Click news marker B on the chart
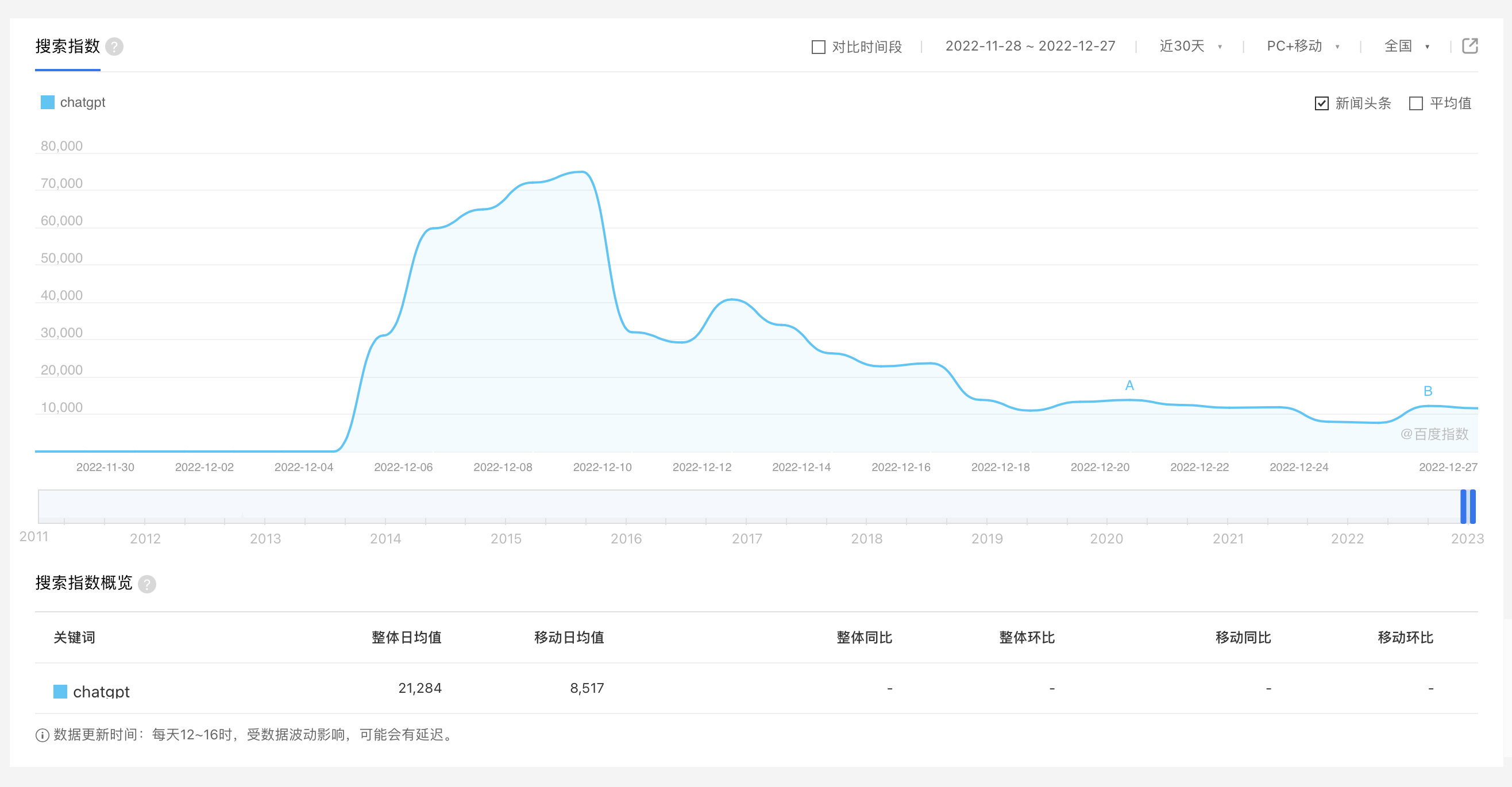The image size is (1512, 787). [1428, 391]
